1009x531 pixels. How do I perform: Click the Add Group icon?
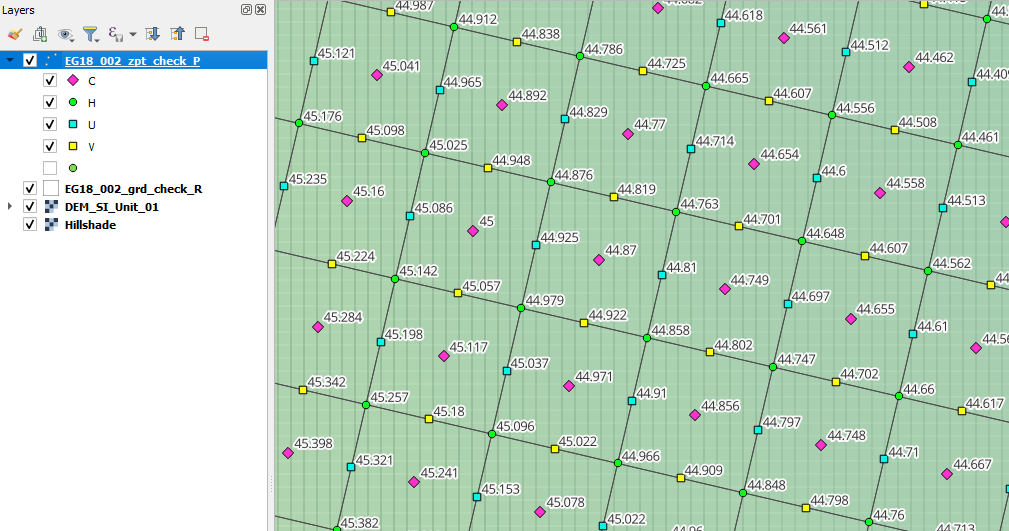(x=40, y=34)
